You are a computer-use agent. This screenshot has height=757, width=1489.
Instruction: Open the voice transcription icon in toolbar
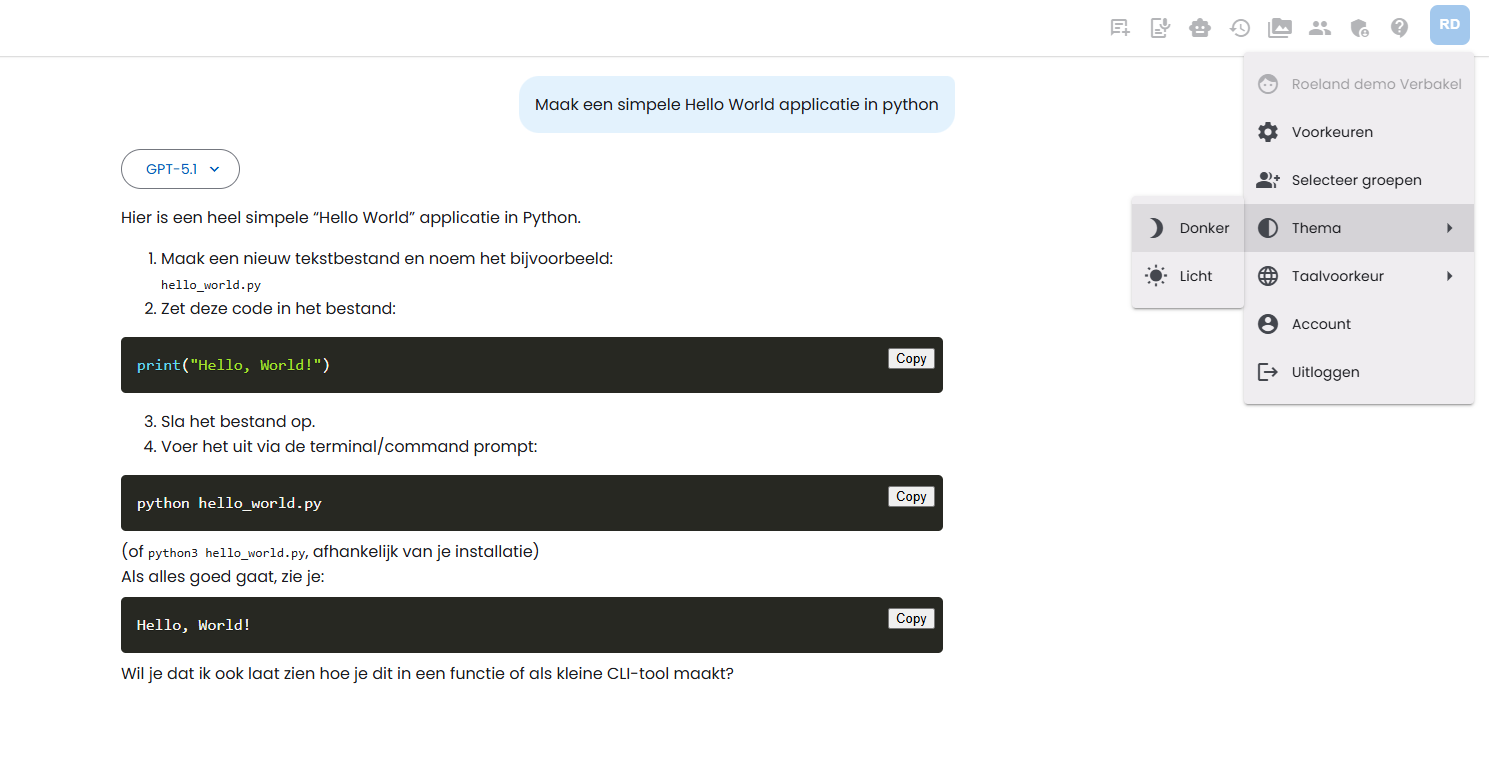pyautogui.click(x=1160, y=28)
